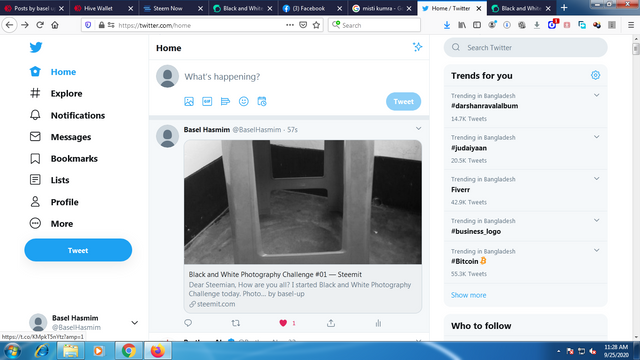
Task: Reload the current page
Action: tap(40, 25)
